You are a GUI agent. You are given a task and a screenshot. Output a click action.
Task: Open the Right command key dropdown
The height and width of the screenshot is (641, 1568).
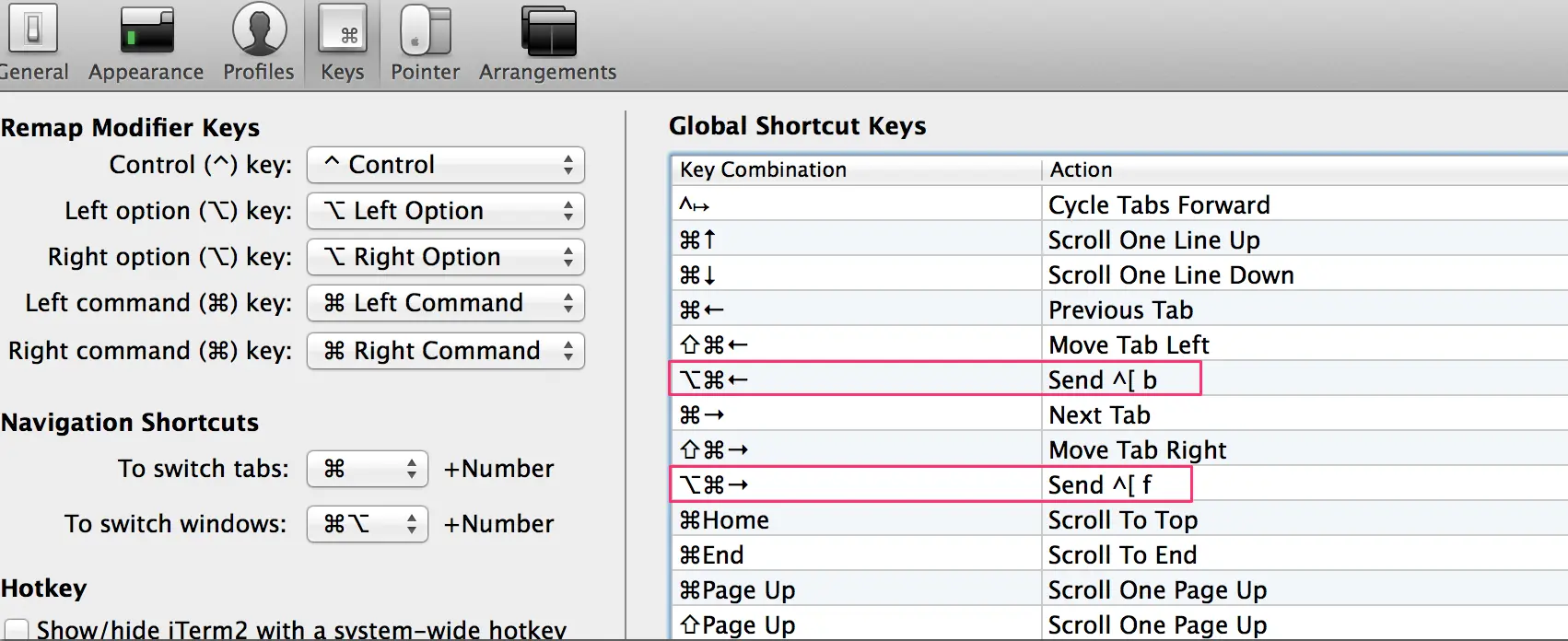[x=446, y=351]
